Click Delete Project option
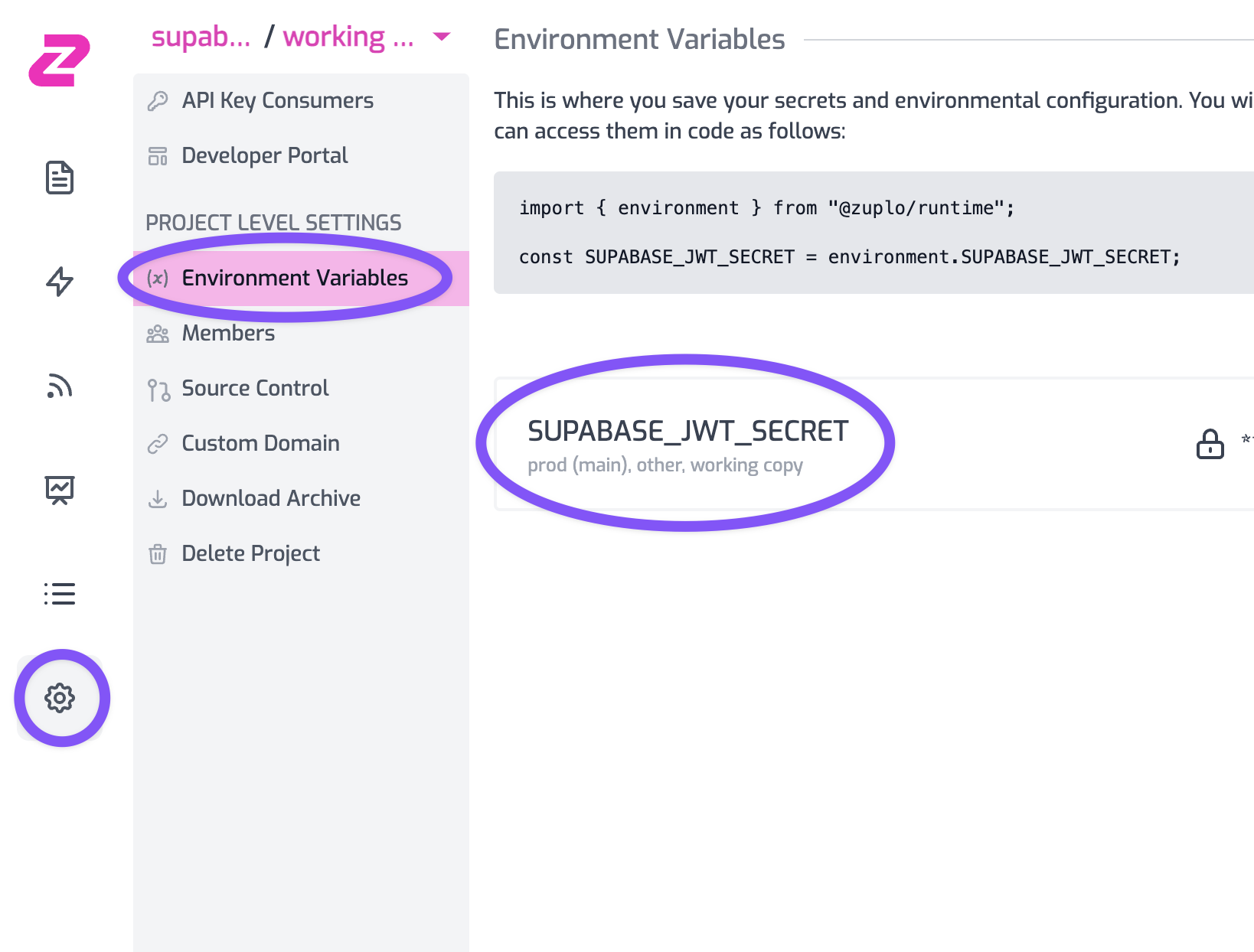 pyautogui.click(x=250, y=553)
